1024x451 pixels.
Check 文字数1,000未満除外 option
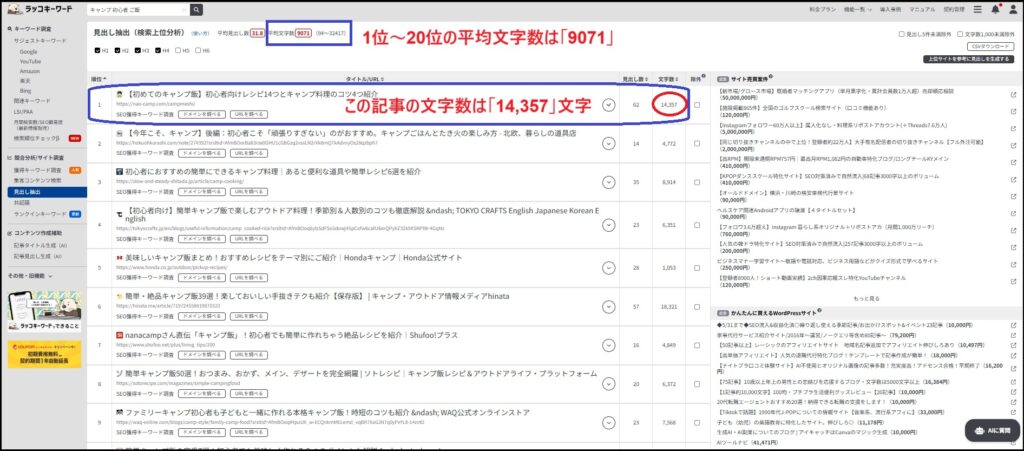pos(960,34)
